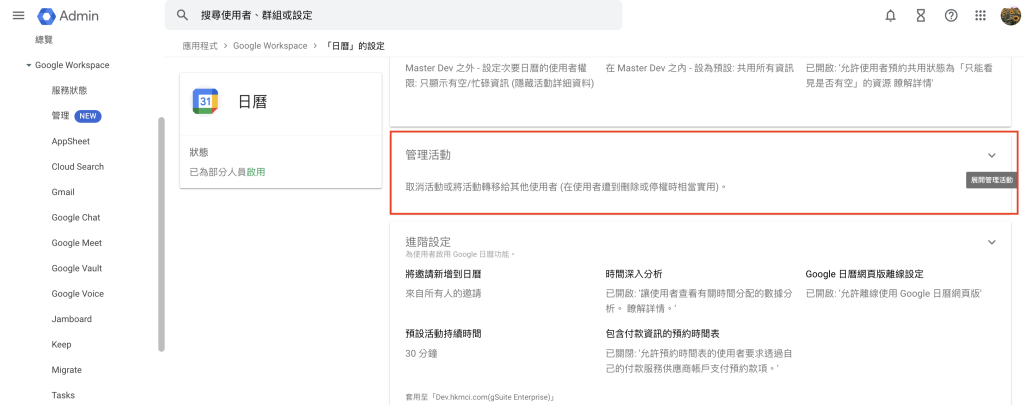Screen dimensions: 1024x405
Task: Open Migrate in the sidebar
Action: pos(67,370)
